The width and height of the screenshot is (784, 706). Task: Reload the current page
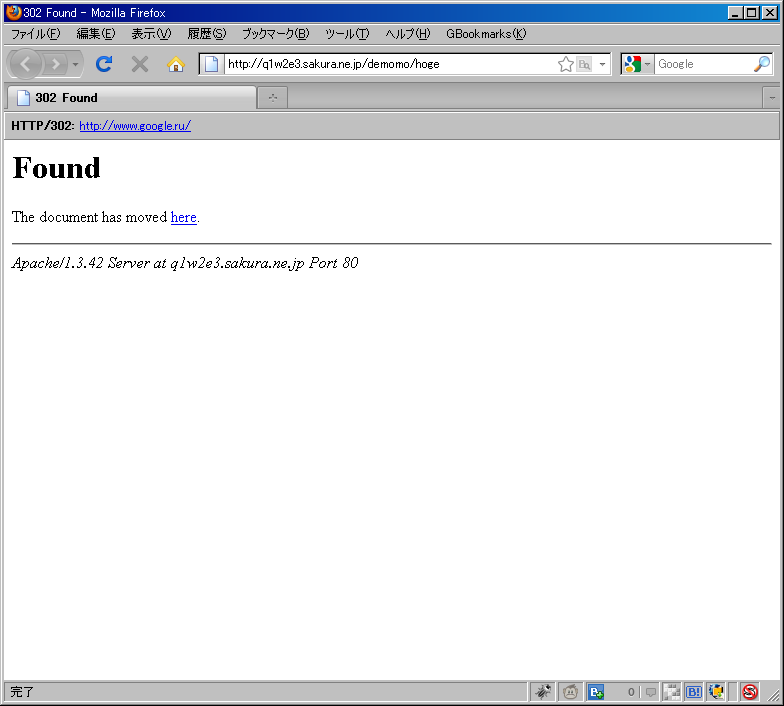[x=104, y=64]
